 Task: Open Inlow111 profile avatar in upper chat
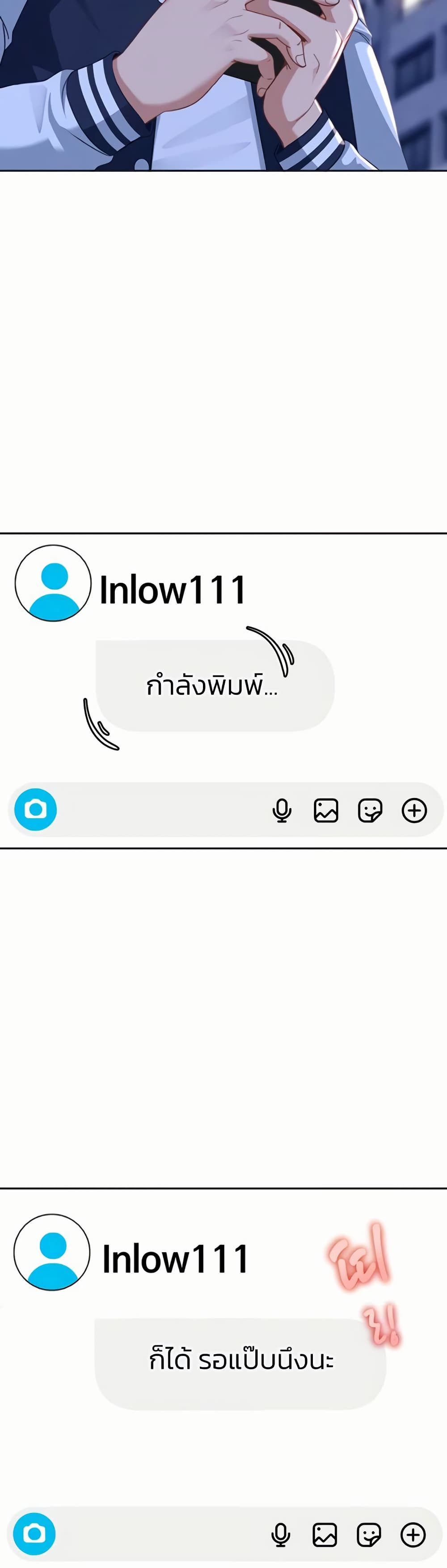(x=53, y=583)
